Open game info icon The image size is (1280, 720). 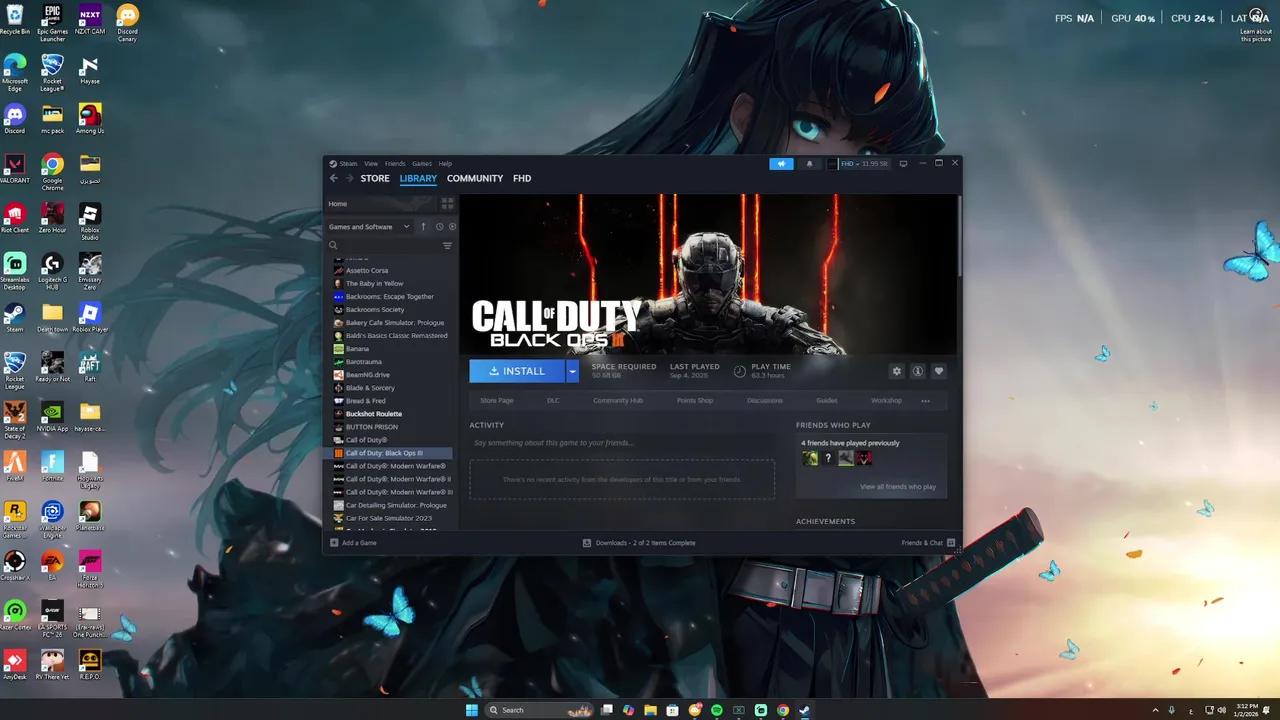pos(917,371)
